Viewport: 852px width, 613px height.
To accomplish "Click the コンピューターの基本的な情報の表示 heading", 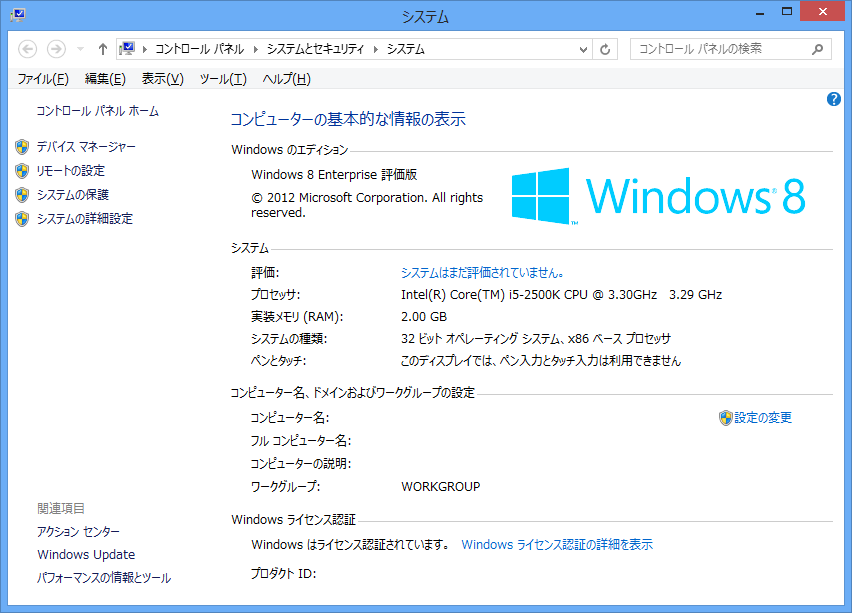I will (348, 119).
